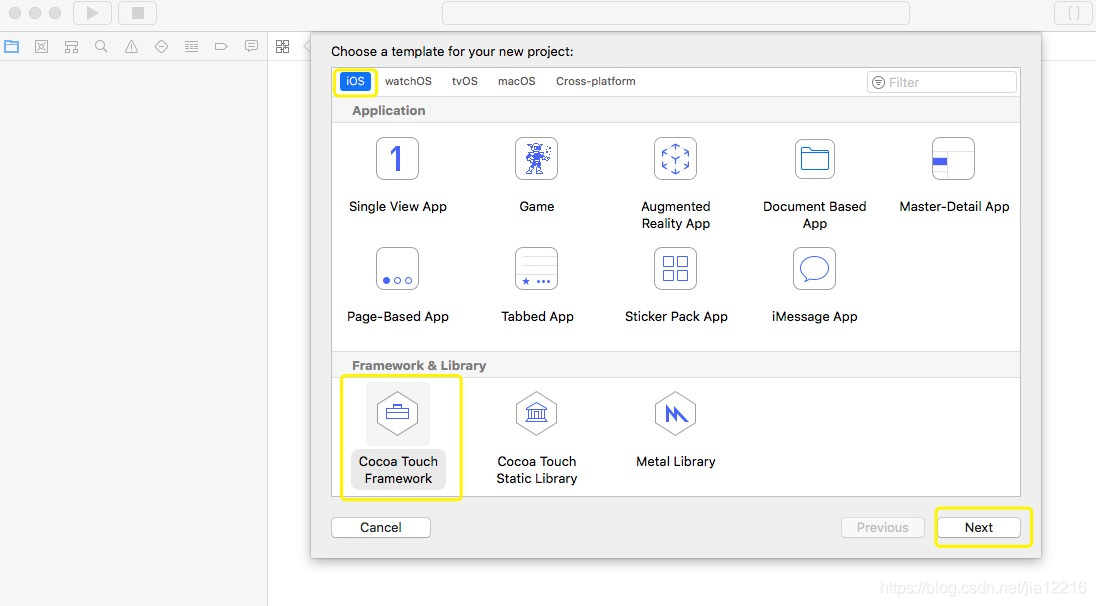Show the Debug navigator icon
The width and height of the screenshot is (1096, 606).
tap(192, 47)
